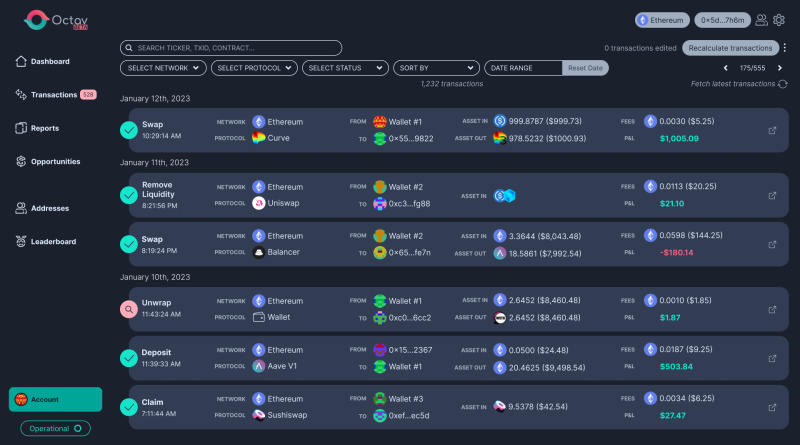
Task: Open the Select Protocol dropdown
Action: point(257,68)
